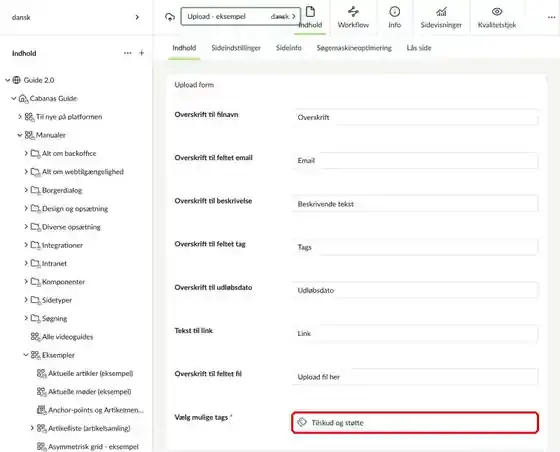Click the cloud upload icon

click(x=170, y=17)
